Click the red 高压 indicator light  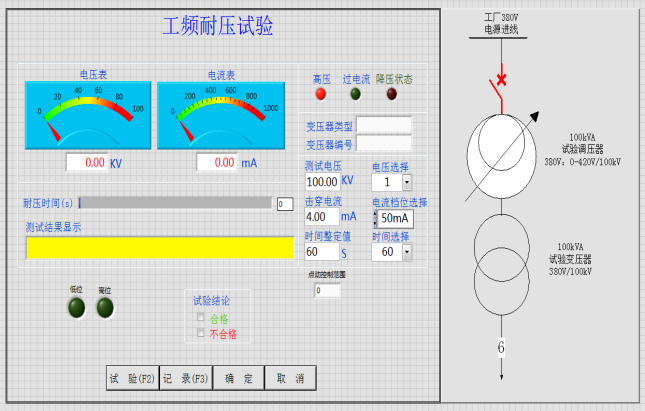tap(320, 95)
